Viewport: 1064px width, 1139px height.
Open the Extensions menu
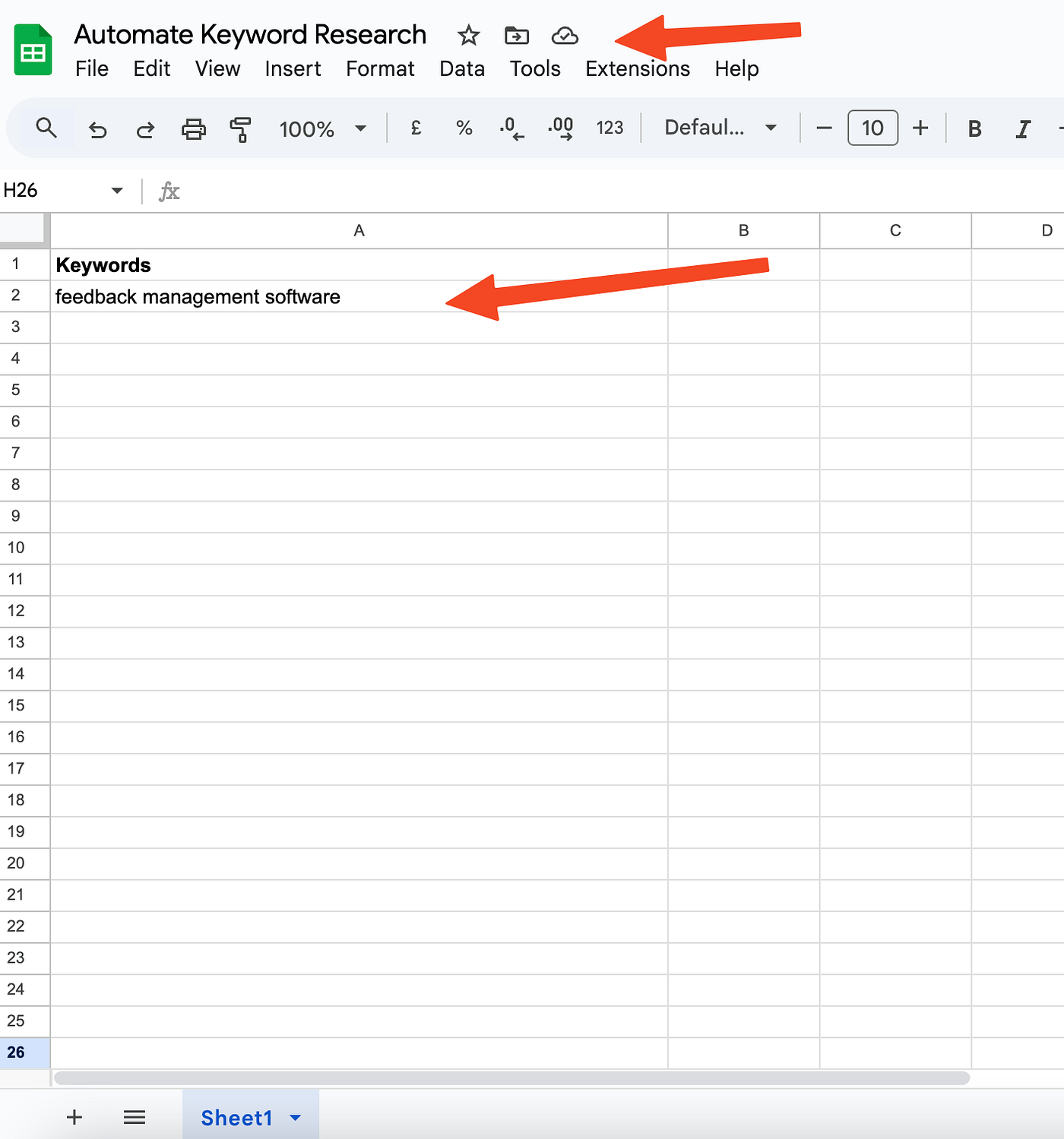pos(637,68)
